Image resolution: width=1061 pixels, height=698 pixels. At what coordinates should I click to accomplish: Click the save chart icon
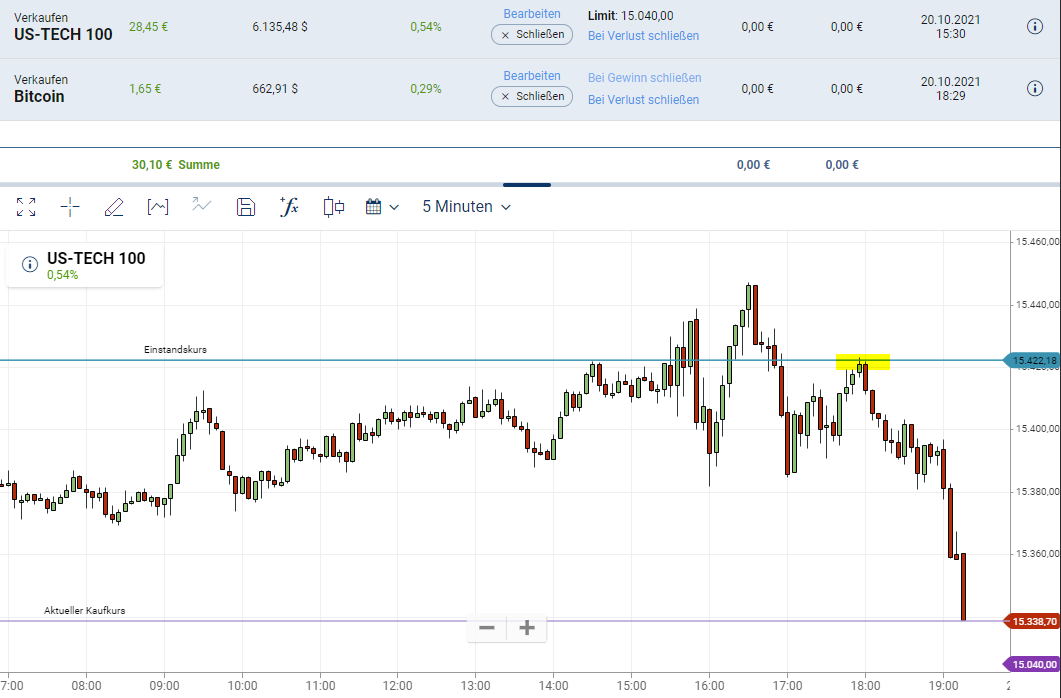click(x=246, y=207)
